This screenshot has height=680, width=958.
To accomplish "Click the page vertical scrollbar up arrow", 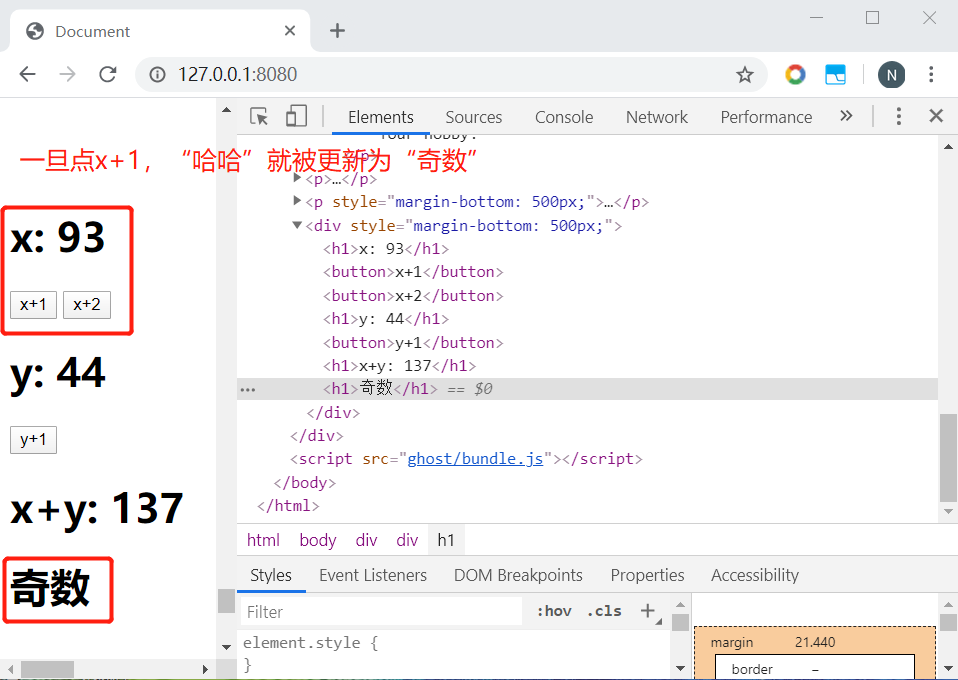I will point(227,110).
